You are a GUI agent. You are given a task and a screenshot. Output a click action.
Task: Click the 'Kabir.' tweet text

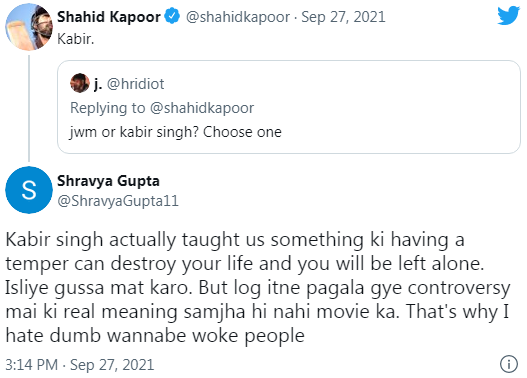(x=76, y=39)
